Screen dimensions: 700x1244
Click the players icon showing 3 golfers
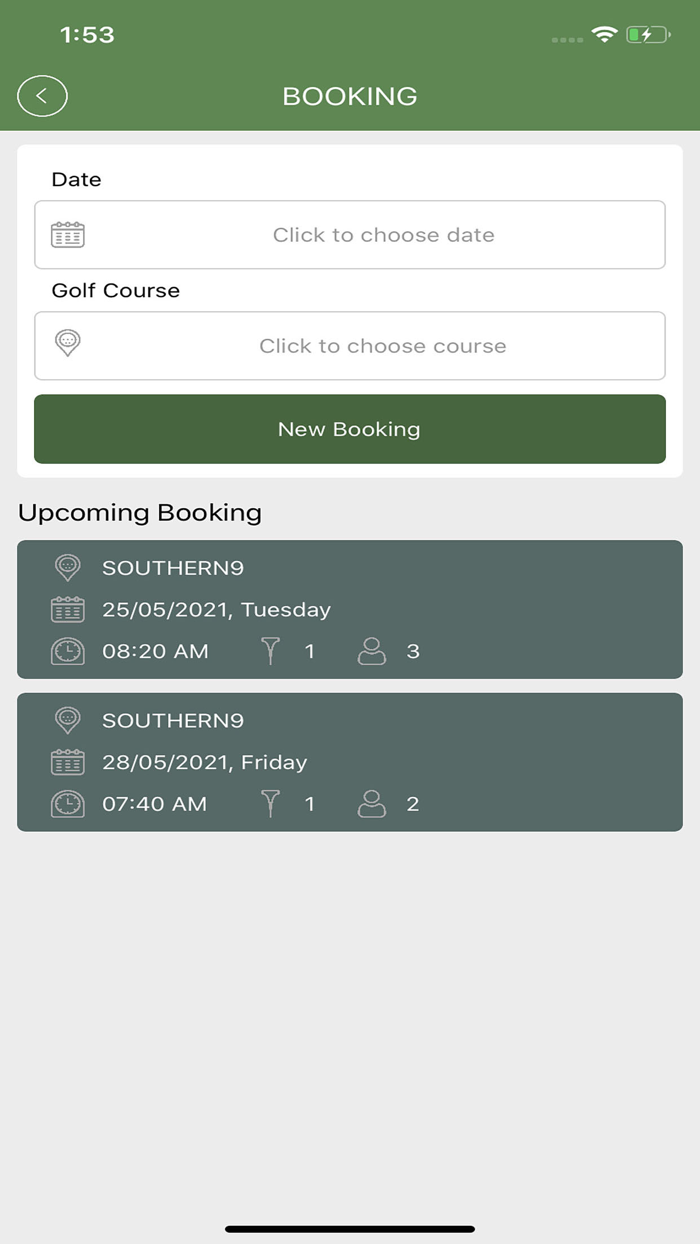tap(372, 650)
